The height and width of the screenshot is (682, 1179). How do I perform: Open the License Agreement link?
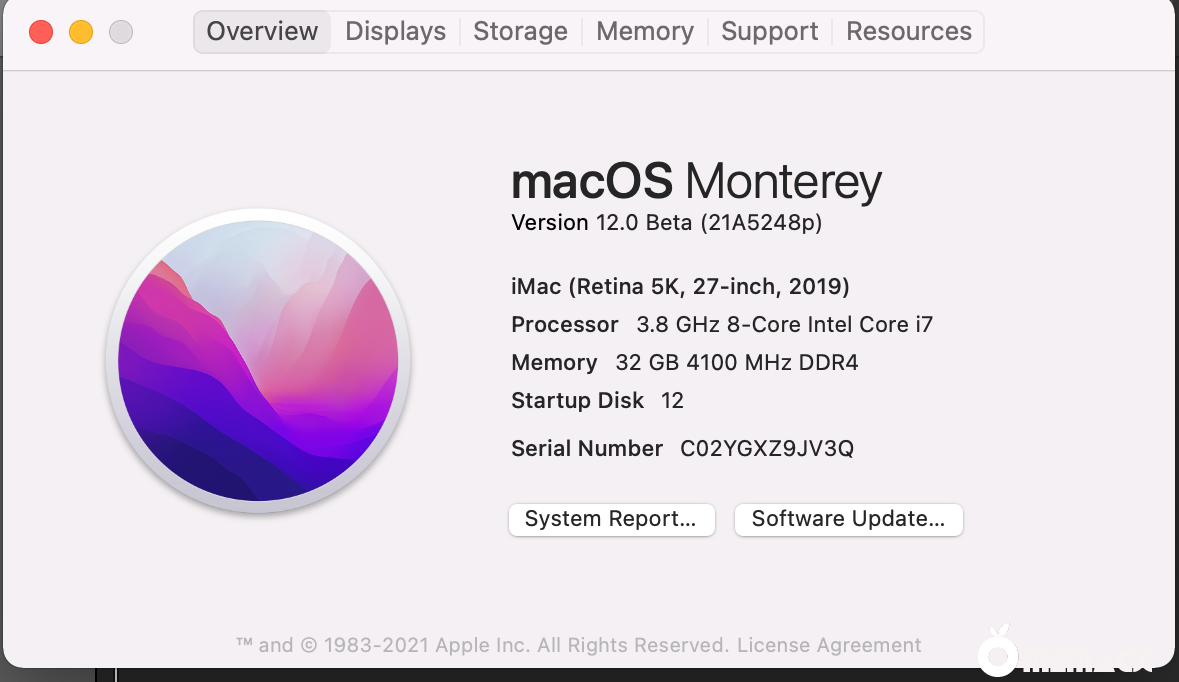pyautogui.click(x=829, y=645)
